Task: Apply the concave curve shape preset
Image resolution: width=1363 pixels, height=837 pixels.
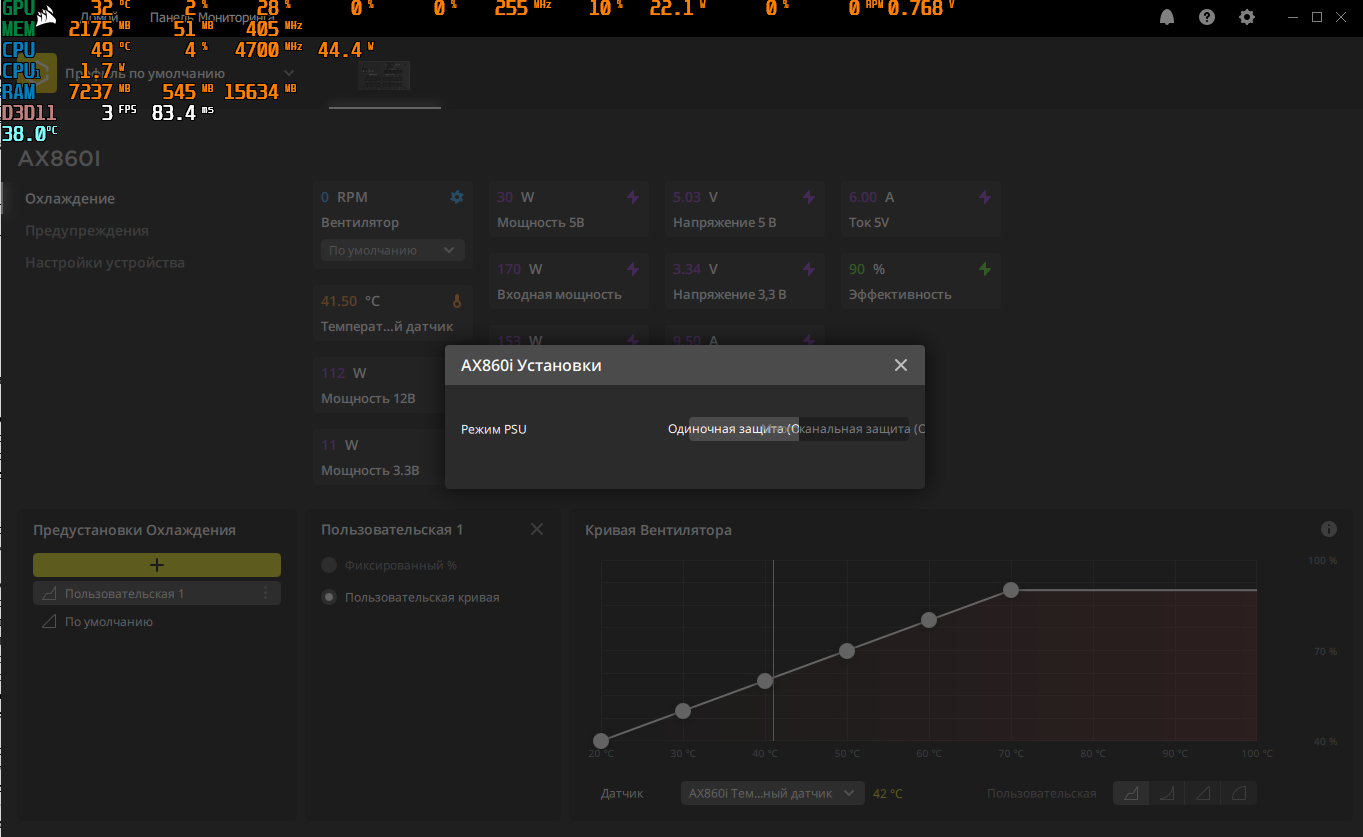Action: point(1167,793)
